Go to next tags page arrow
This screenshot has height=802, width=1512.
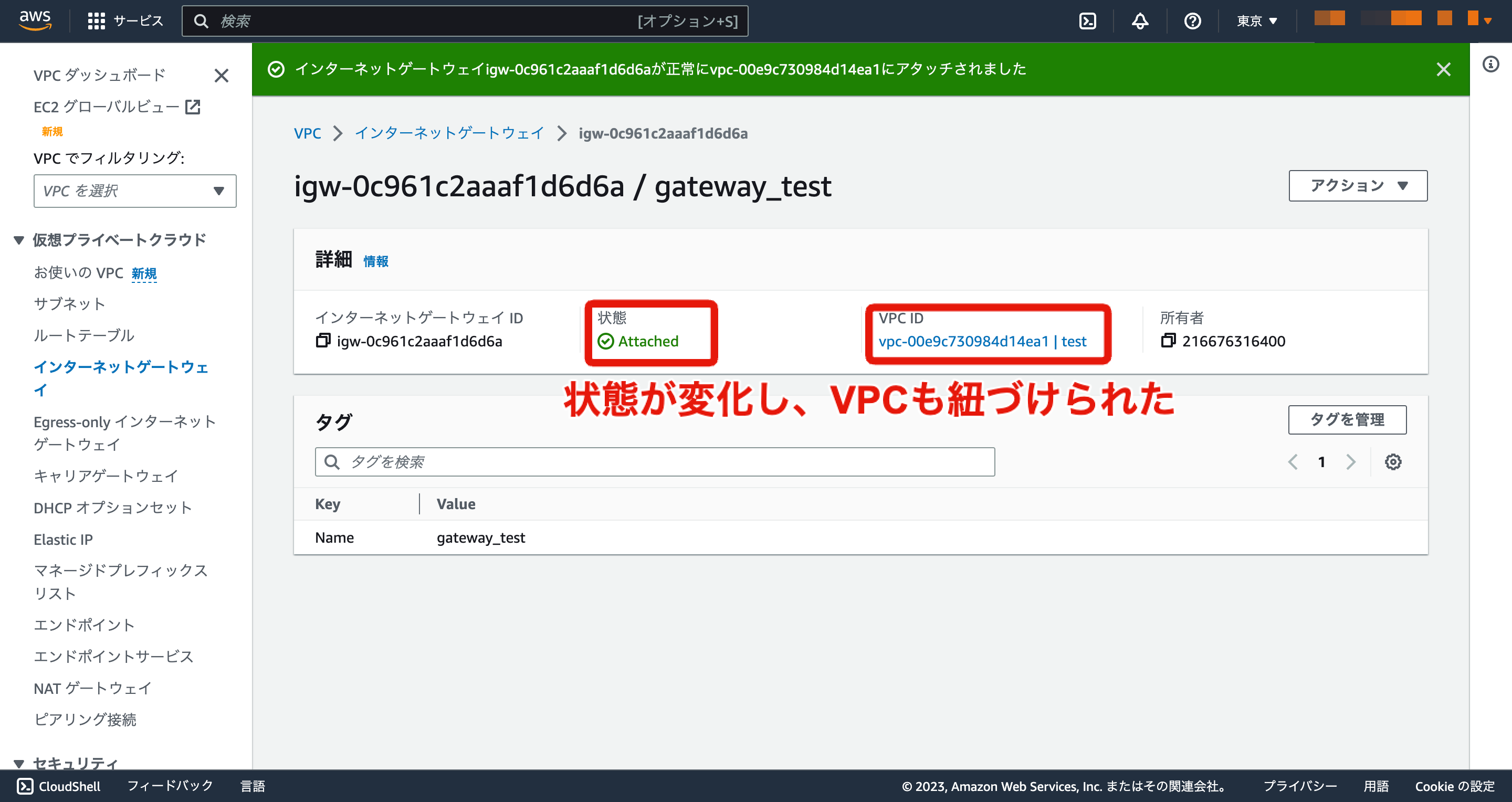tap(1351, 462)
